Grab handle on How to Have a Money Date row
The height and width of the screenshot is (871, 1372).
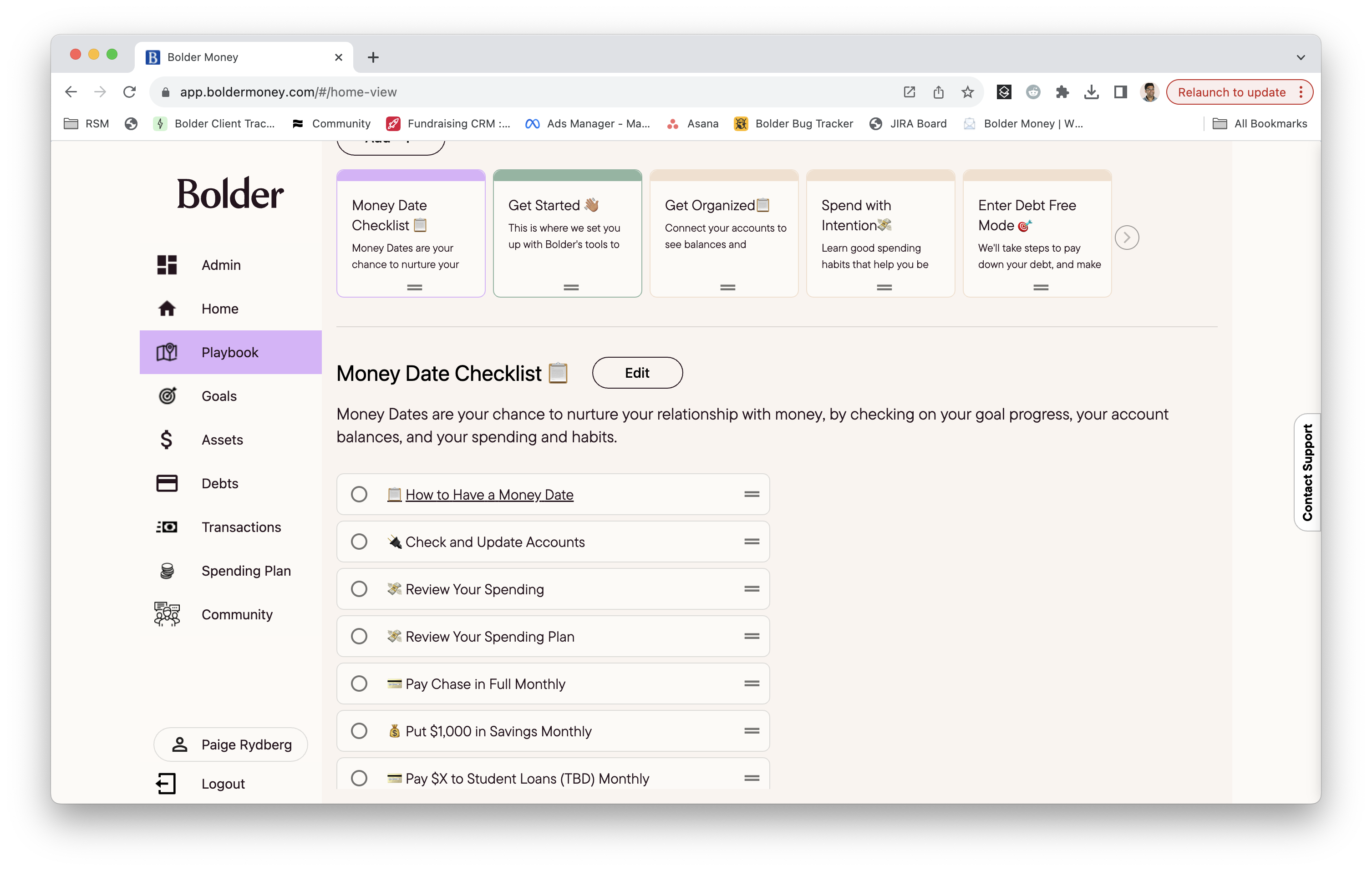(752, 495)
